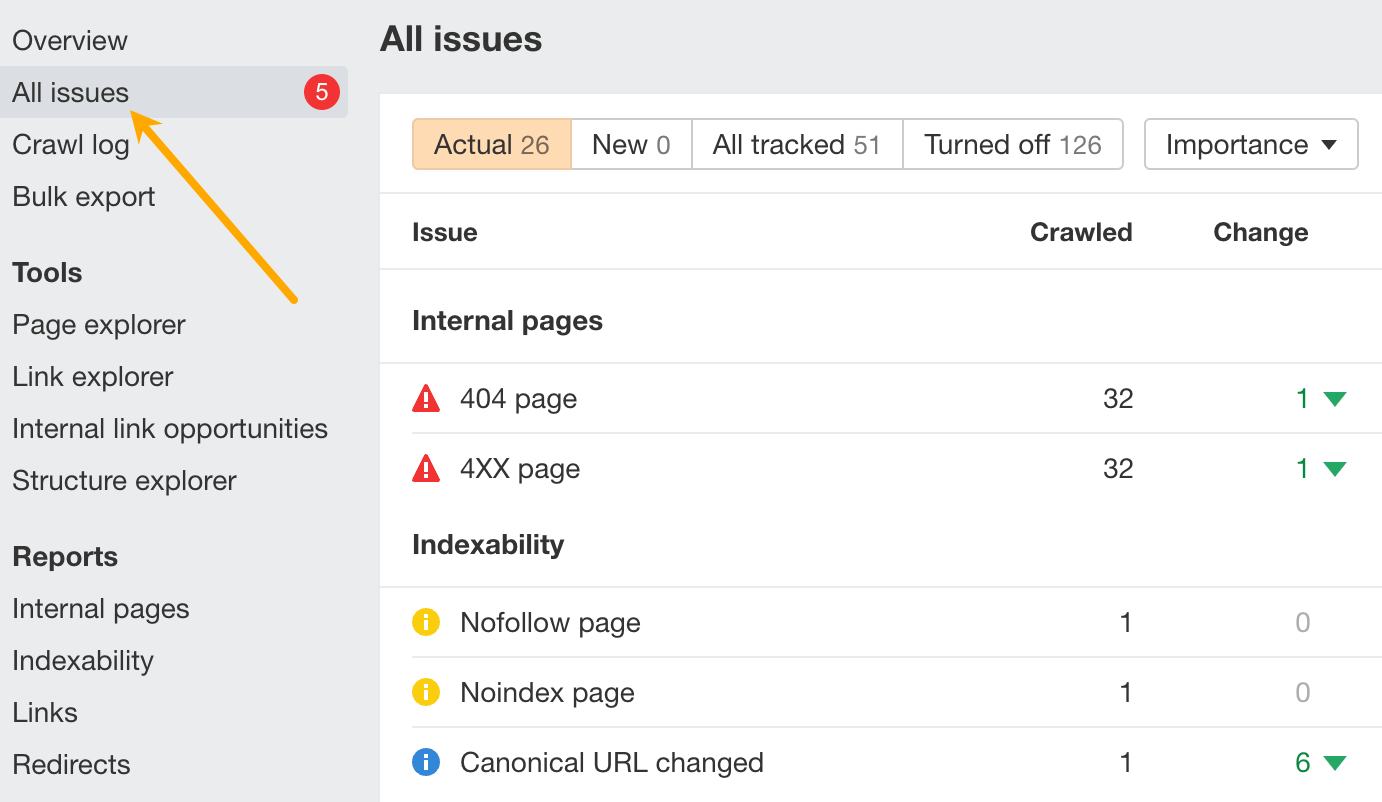
Task: Click the Crawled column header
Action: (x=1081, y=231)
